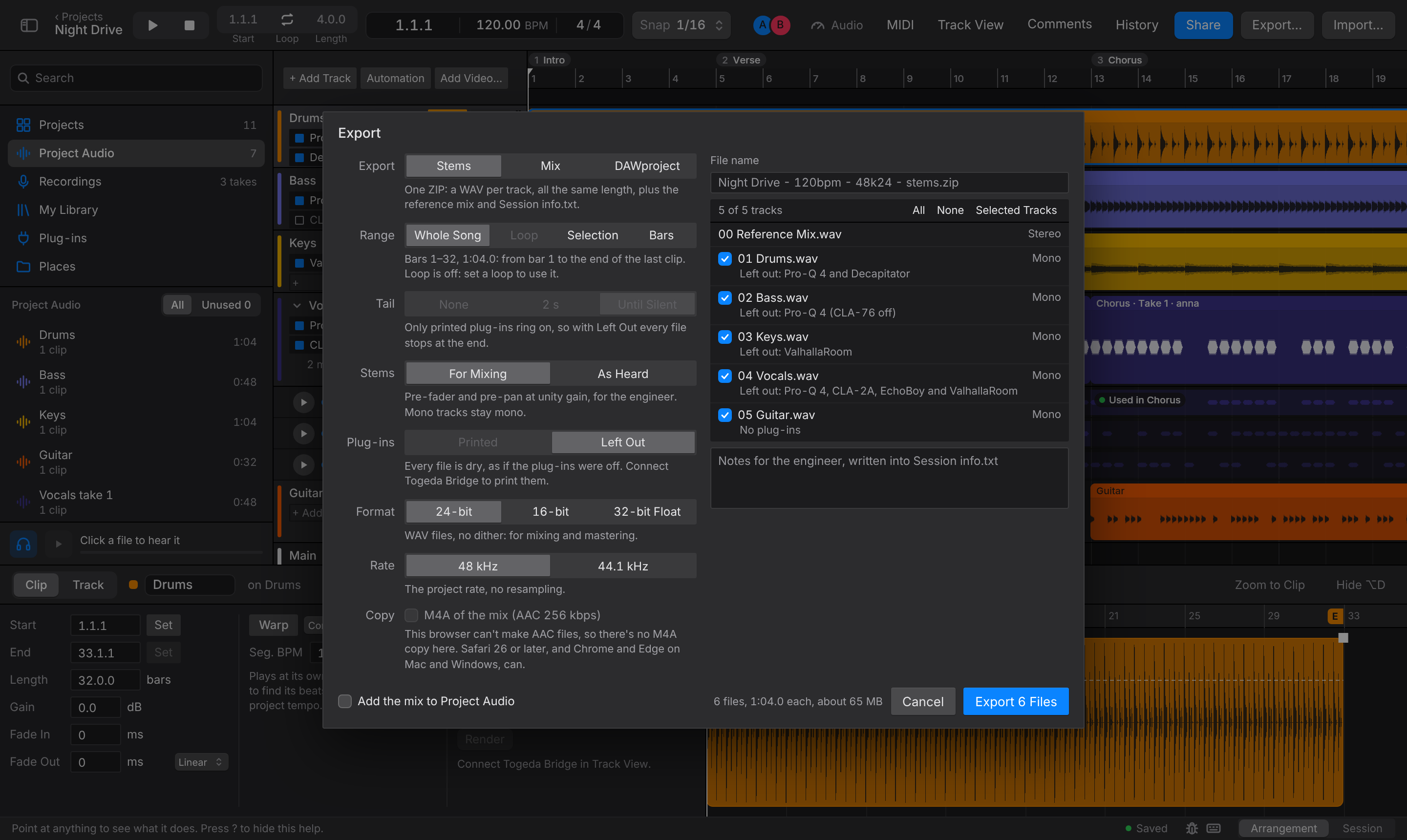This screenshot has width=1407, height=840.
Task: Choose As Heard stems mode
Action: (623, 374)
